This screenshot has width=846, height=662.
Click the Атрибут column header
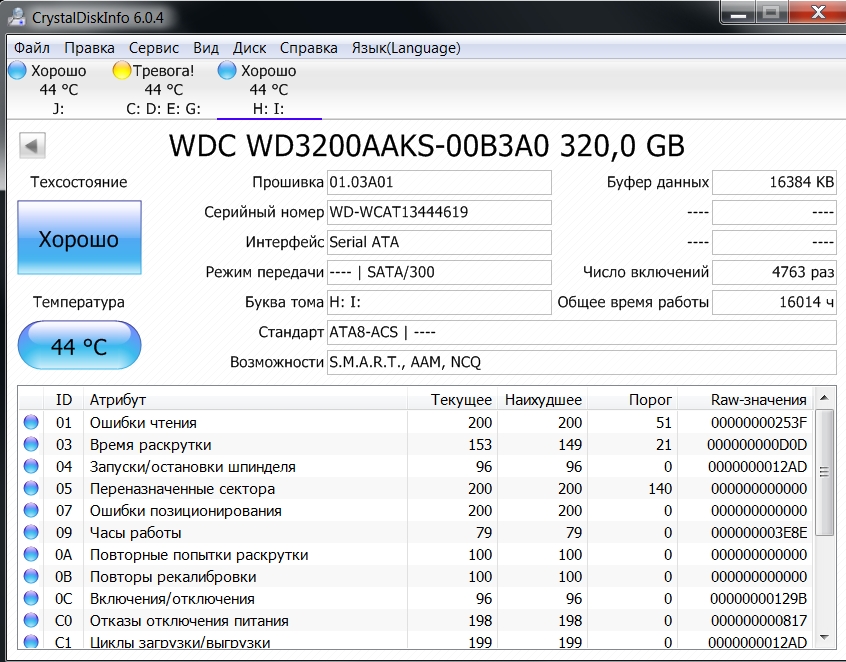[245, 400]
